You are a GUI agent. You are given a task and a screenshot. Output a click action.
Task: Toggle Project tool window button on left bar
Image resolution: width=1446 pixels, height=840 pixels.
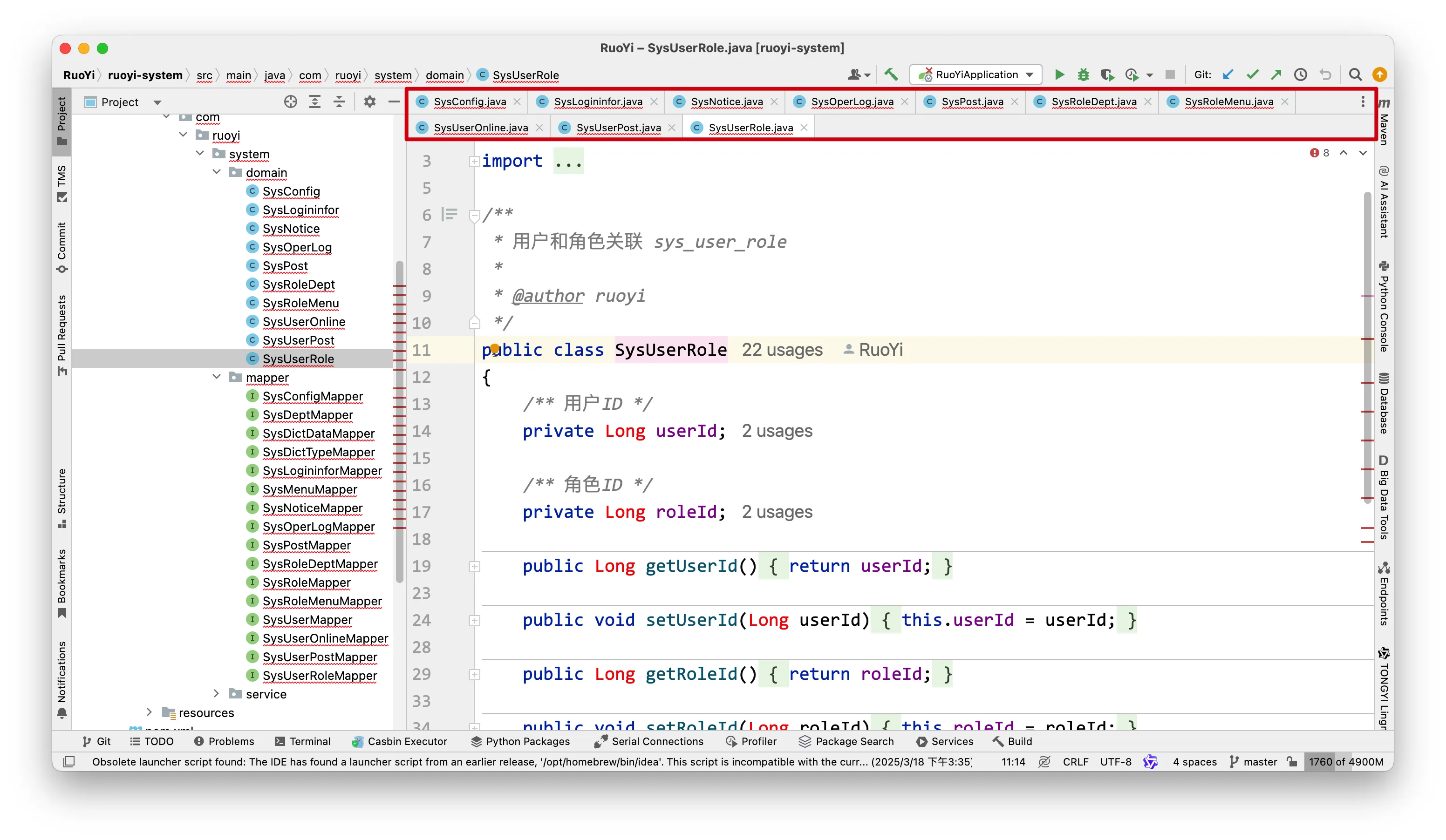pyautogui.click(x=62, y=122)
